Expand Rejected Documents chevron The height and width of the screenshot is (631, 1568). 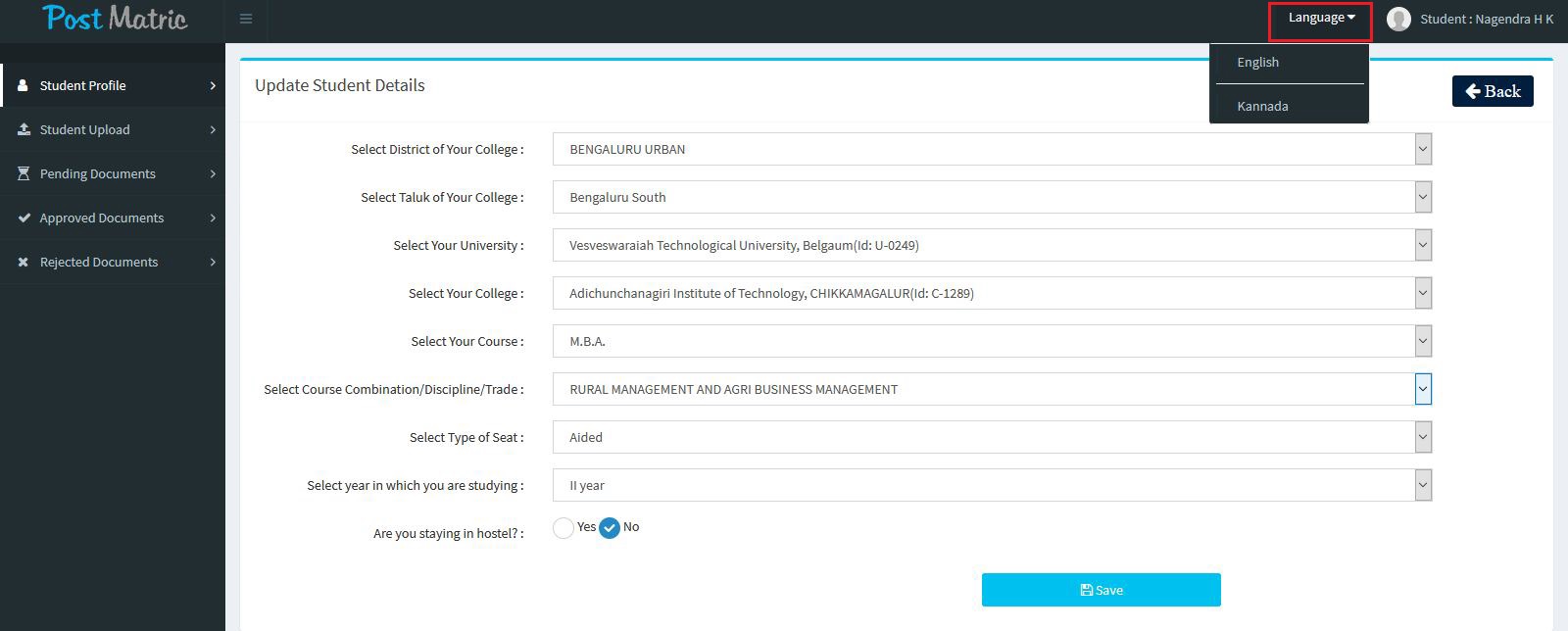tap(213, 263)
